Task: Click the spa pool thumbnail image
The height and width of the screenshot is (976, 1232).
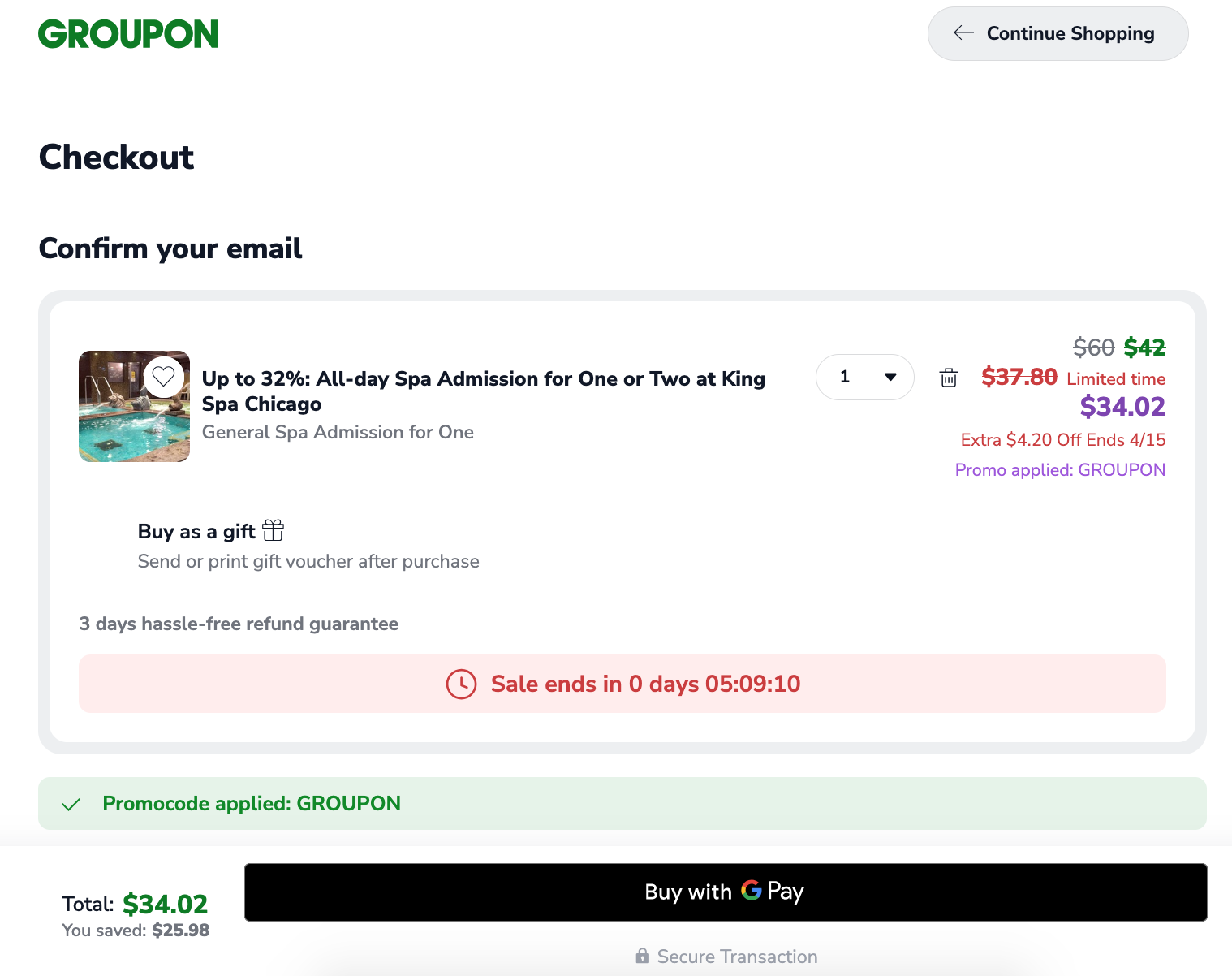Action: [134, 406]
